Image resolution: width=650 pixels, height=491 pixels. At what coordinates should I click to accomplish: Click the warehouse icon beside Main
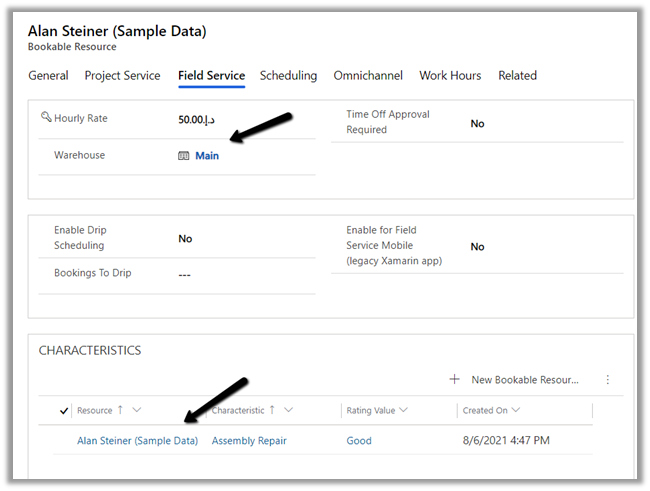click(184, 156)
